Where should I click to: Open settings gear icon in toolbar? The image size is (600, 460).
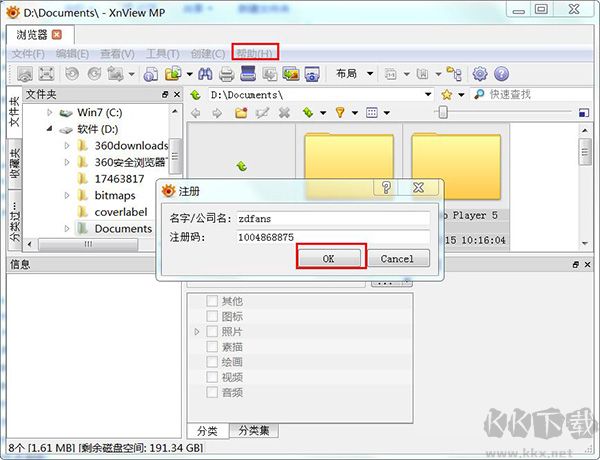(480, 73)
